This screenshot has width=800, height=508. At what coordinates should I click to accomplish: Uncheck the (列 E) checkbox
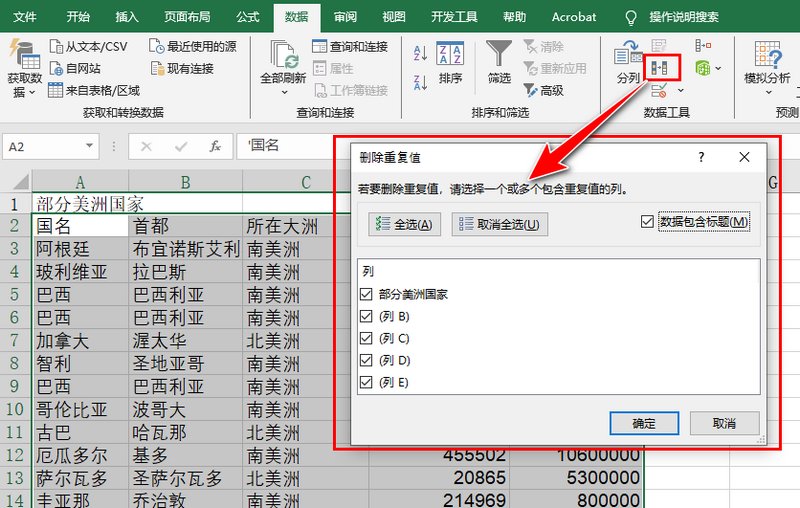[x=366, y=383]
